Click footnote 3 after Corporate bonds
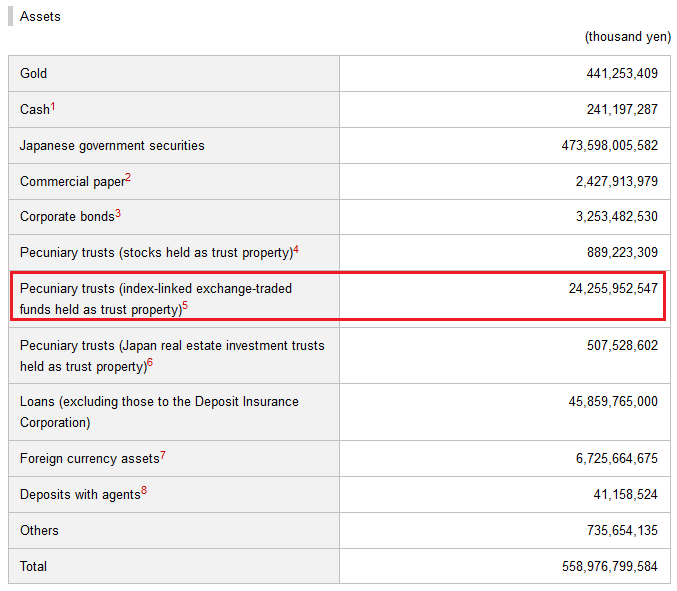 118,213
